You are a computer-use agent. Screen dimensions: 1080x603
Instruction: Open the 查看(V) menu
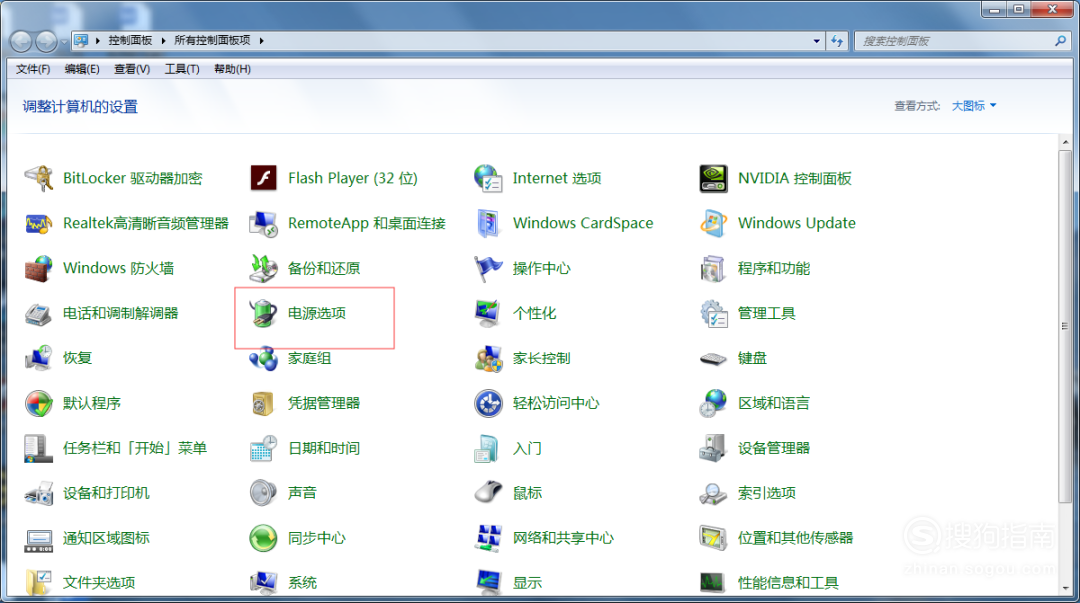tap(132, 69)
